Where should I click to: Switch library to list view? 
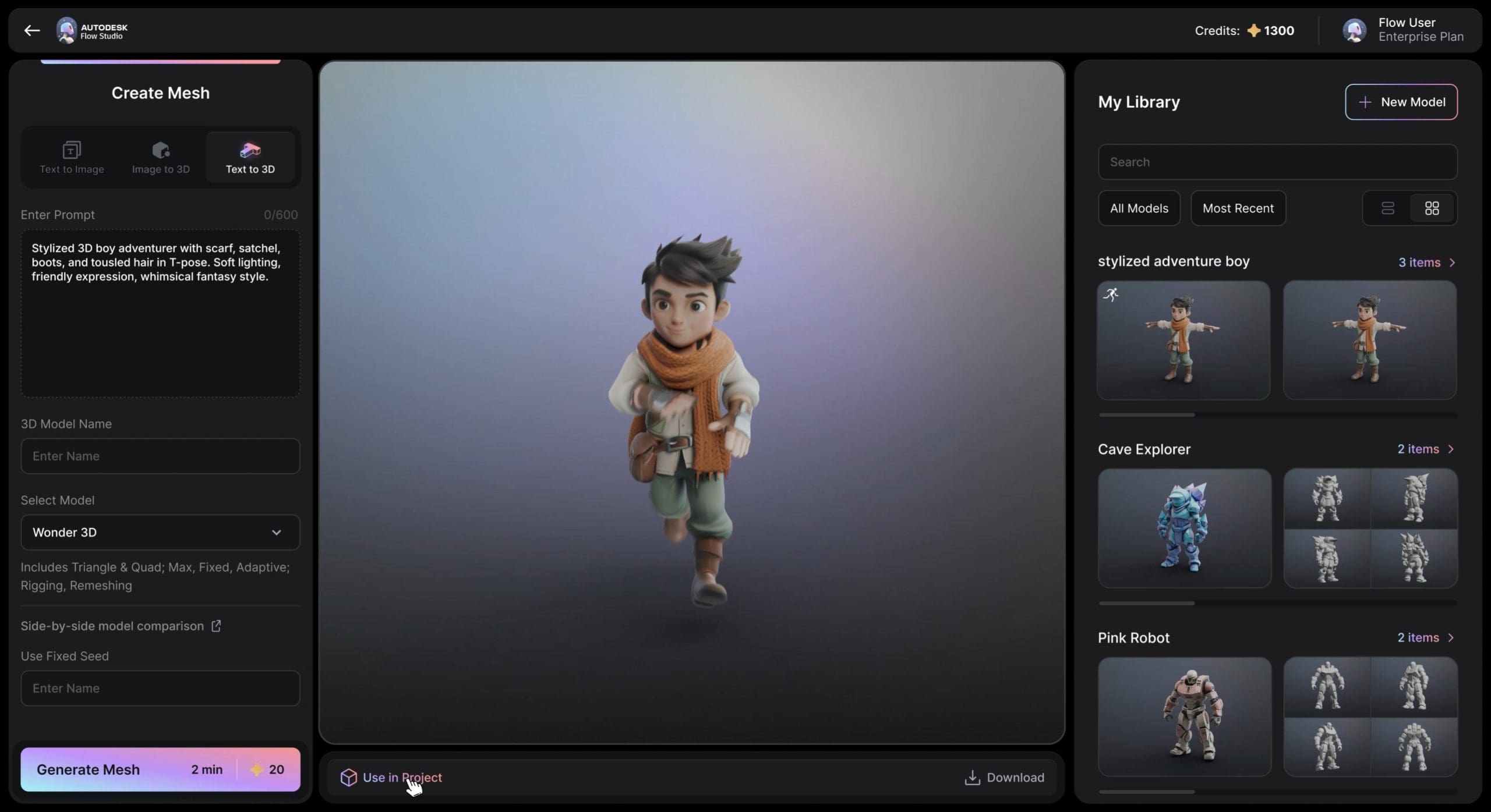[x=1388, y=208]
